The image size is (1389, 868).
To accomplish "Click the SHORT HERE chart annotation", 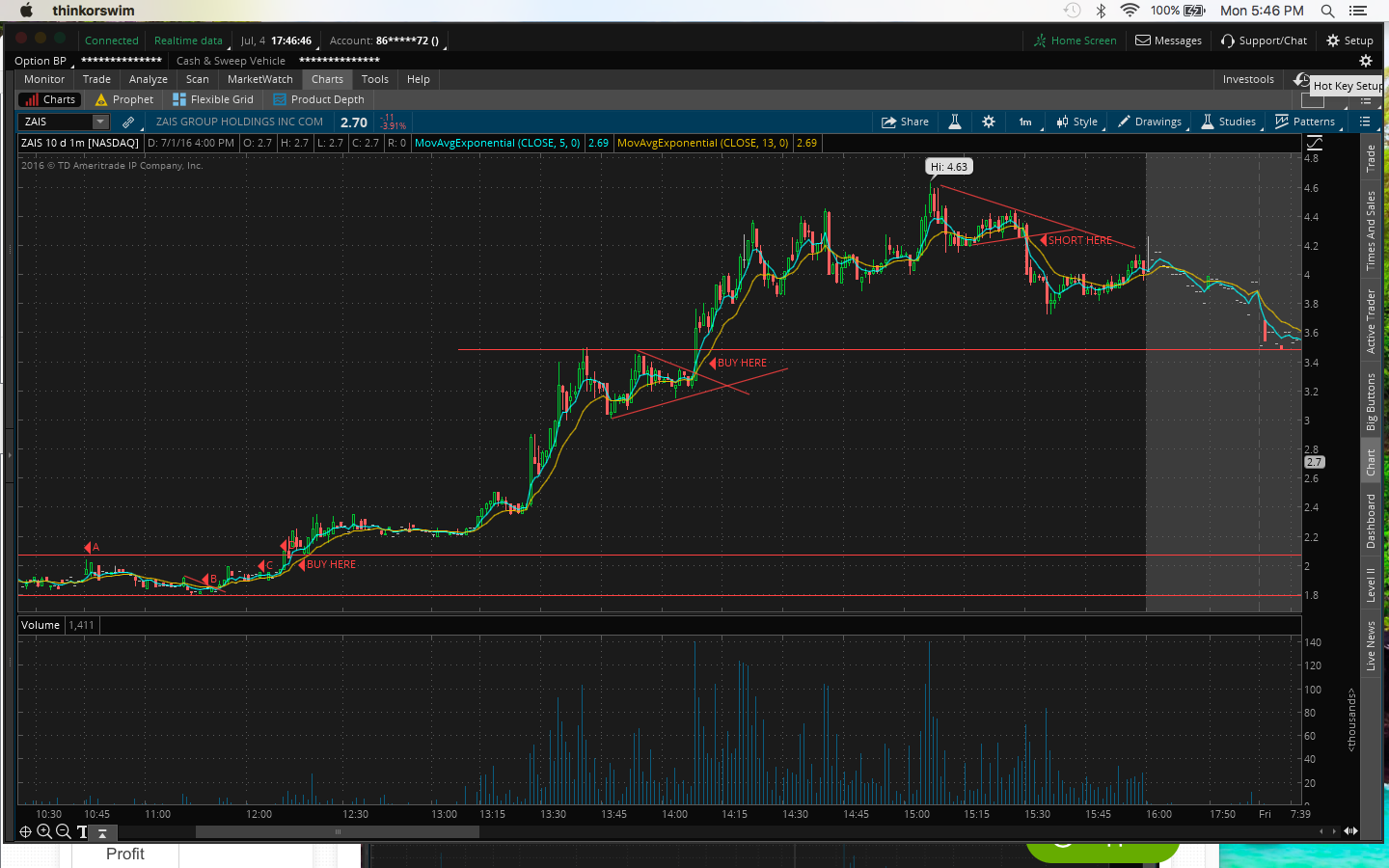I will [1080, 240].
